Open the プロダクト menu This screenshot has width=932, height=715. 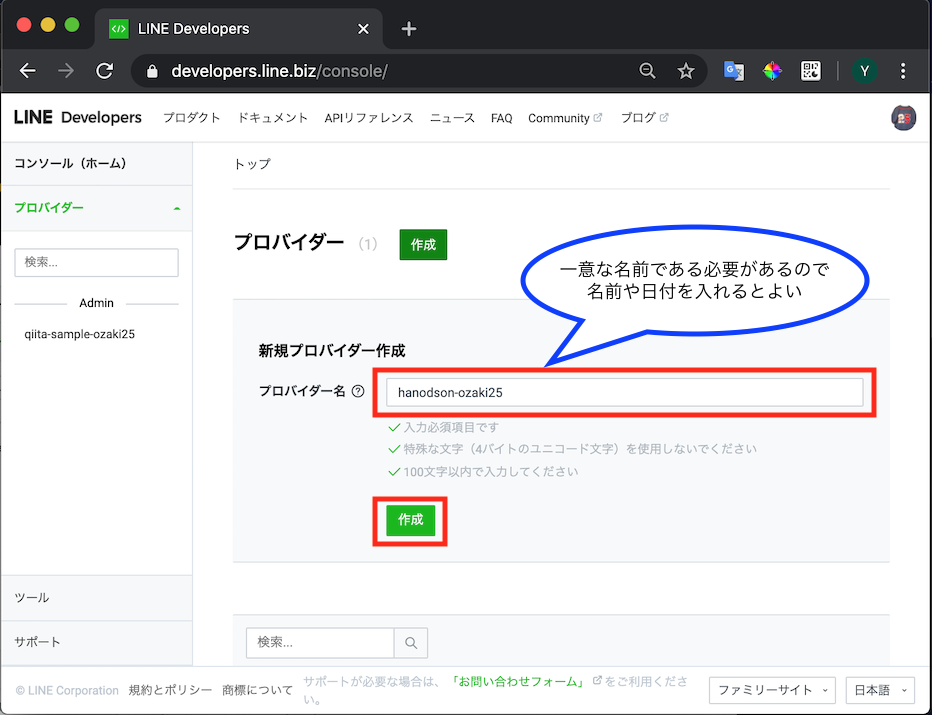coord(191,118)
